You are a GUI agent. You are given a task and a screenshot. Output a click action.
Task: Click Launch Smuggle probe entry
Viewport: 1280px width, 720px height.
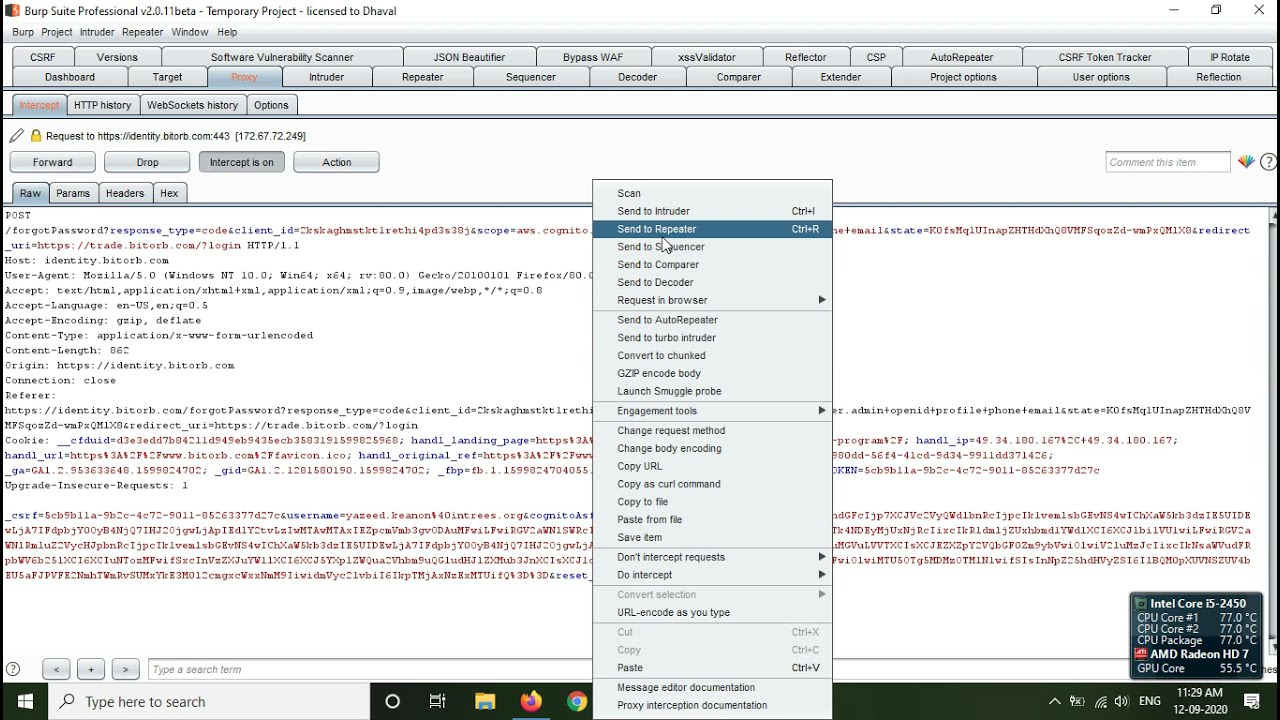click(x=712, y=392)
